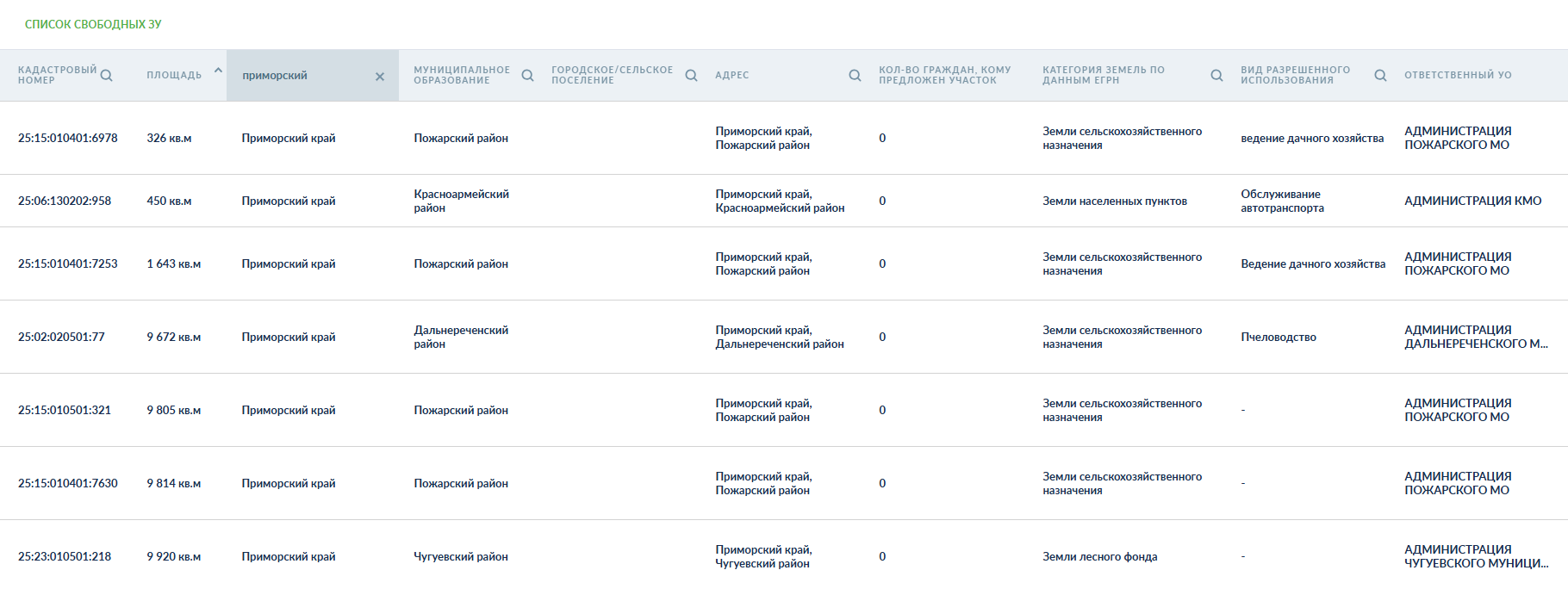This screenshot has width=1568, height=595.
Task: Select Земли лесного фонда category cell
Action: 1100,556
